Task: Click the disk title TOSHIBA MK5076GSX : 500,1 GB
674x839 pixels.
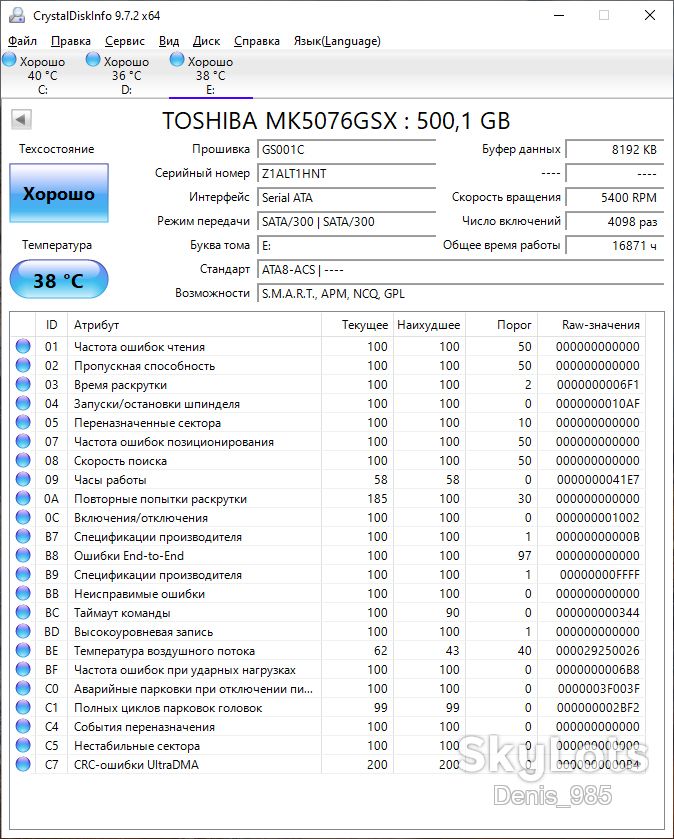Action: (336, 121)
